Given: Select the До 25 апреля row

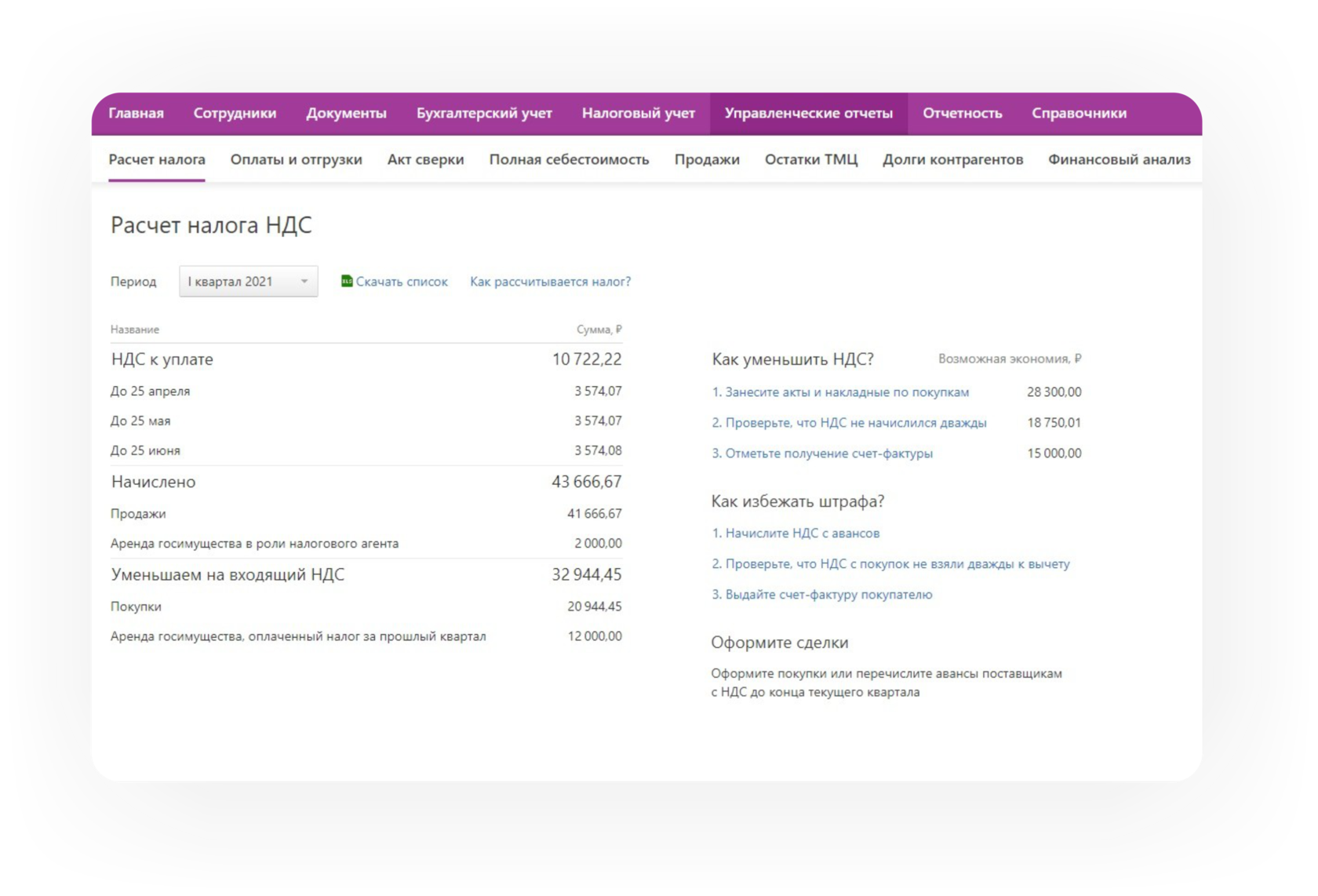Looking at the screenshot, I should click(x=366, y=391).
